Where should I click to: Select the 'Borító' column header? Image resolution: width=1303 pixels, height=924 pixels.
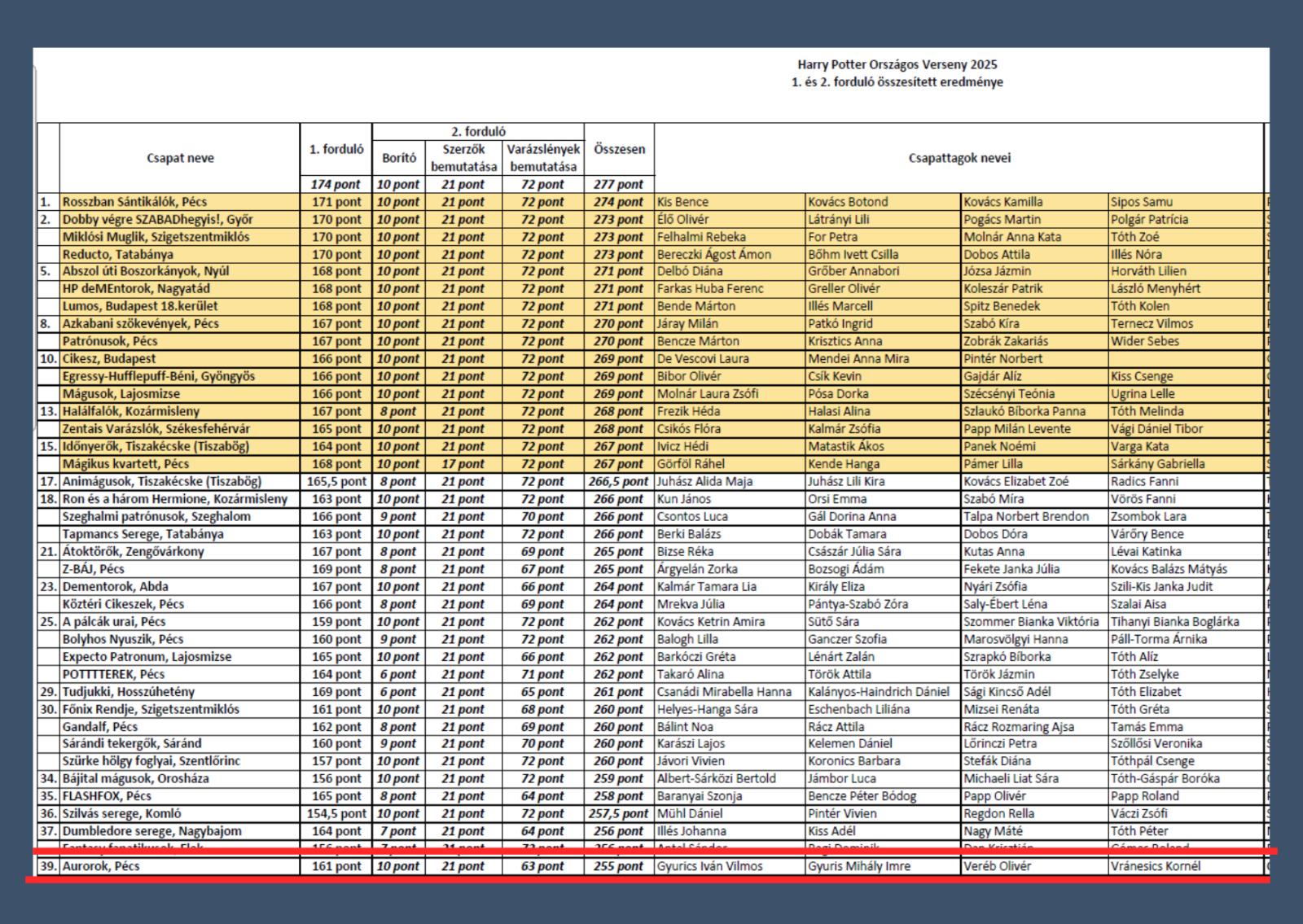[399, 158]
